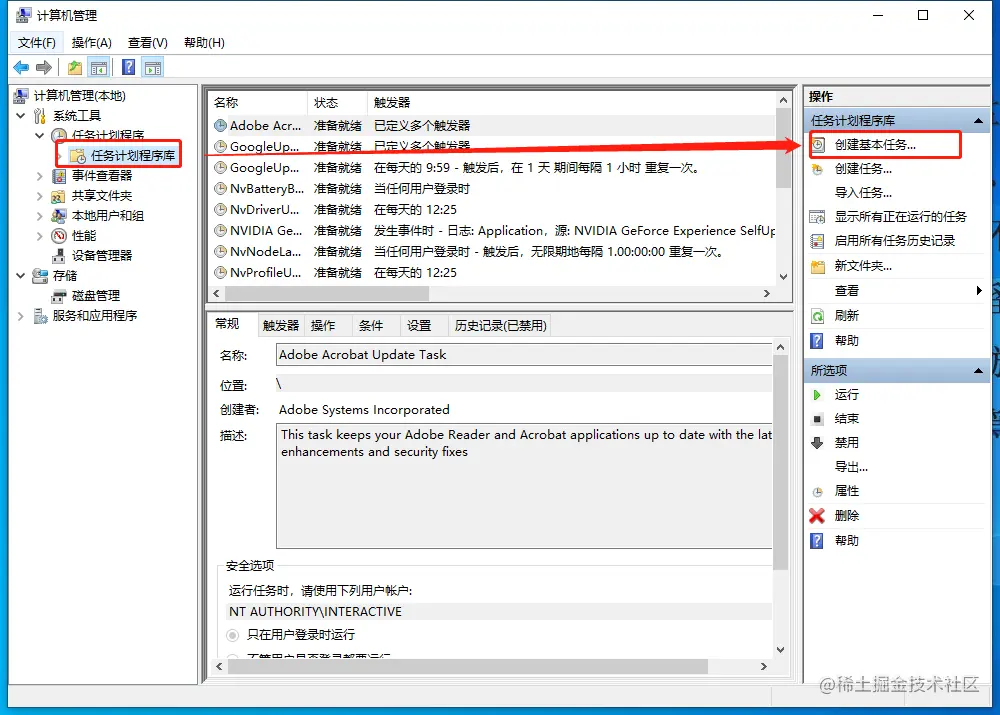Click task list horizontal scroll right arrow
Image resolution: width=1000 pixels, height=715 pixels.
pos(767,293)
